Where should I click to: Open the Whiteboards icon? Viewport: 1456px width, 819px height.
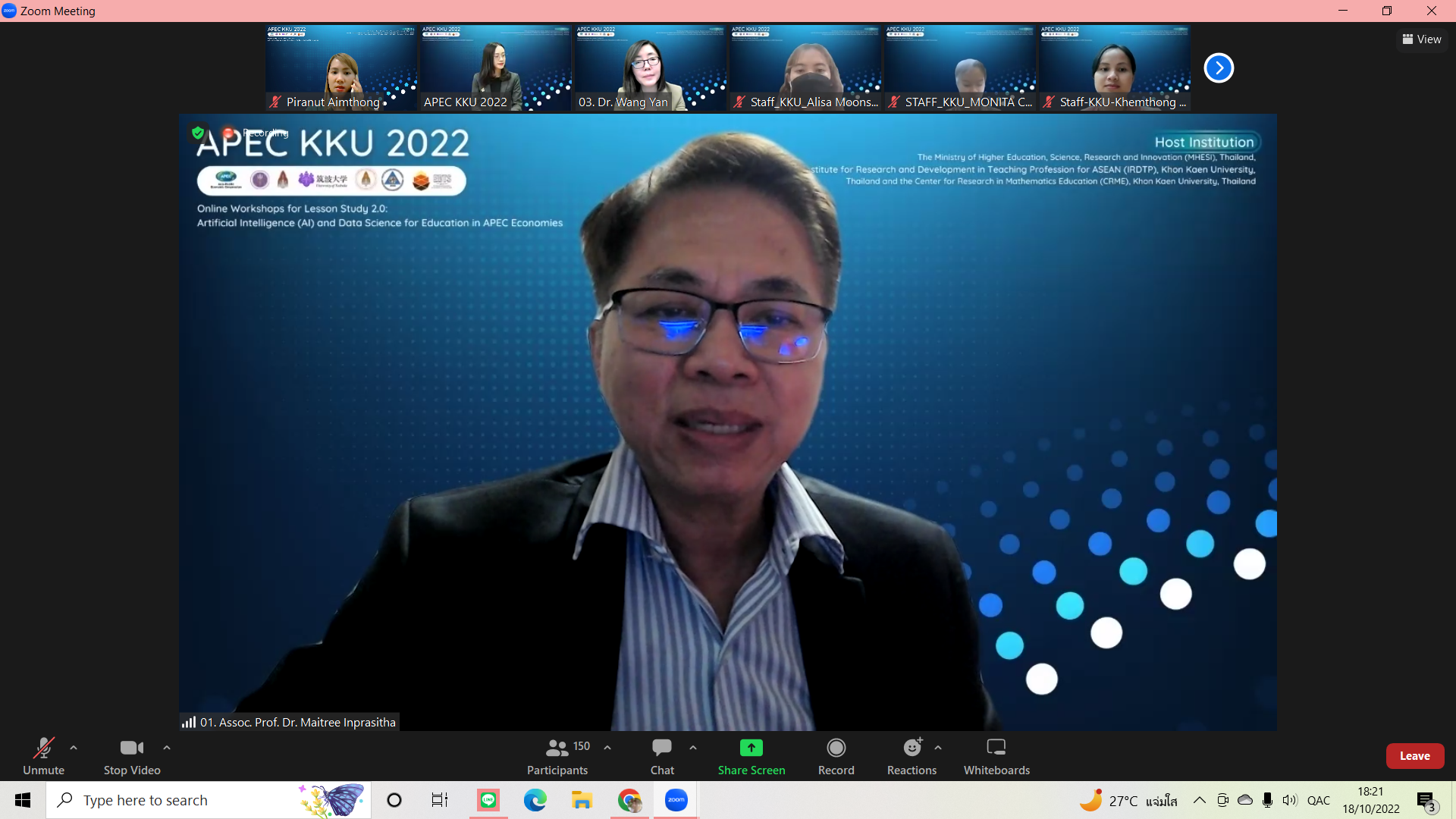click(x=996, y=748)
